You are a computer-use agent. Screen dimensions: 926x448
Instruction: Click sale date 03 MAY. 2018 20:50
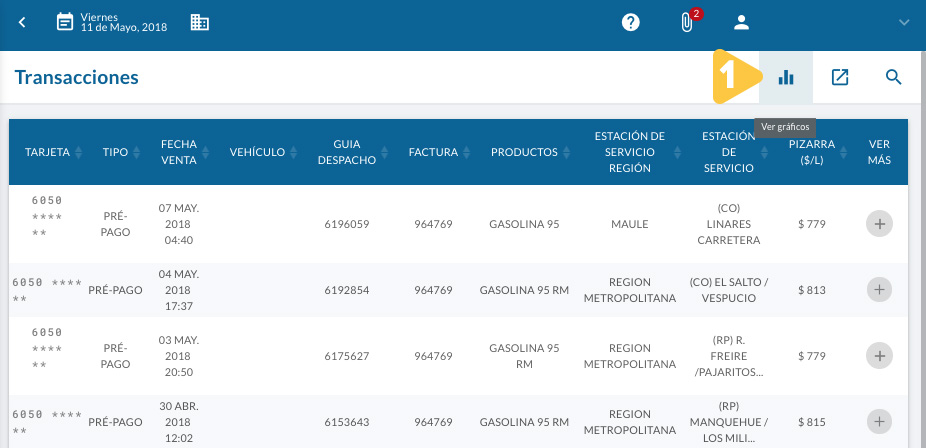(x=179, y=357)
